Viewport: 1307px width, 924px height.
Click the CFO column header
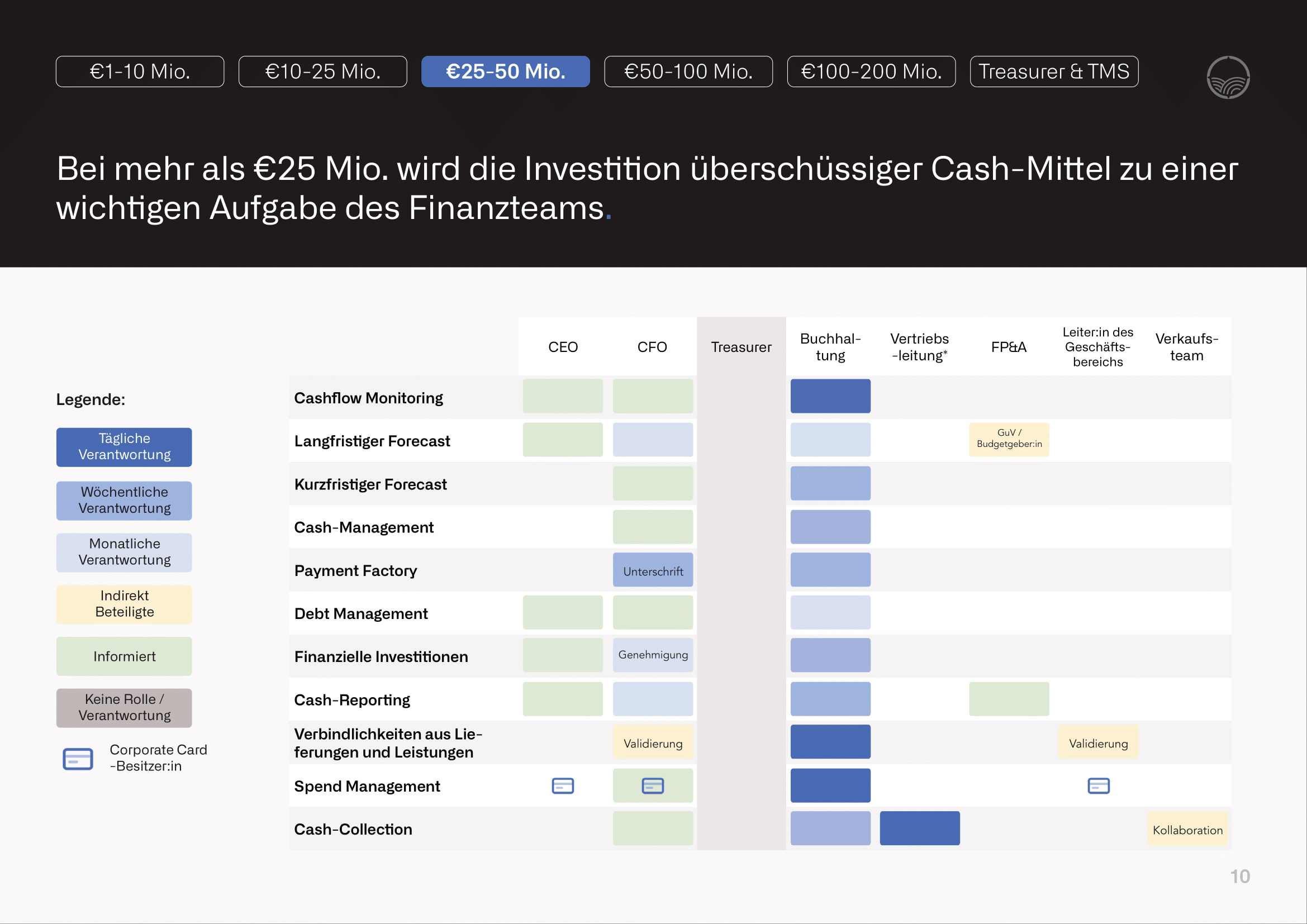[652, 347]
